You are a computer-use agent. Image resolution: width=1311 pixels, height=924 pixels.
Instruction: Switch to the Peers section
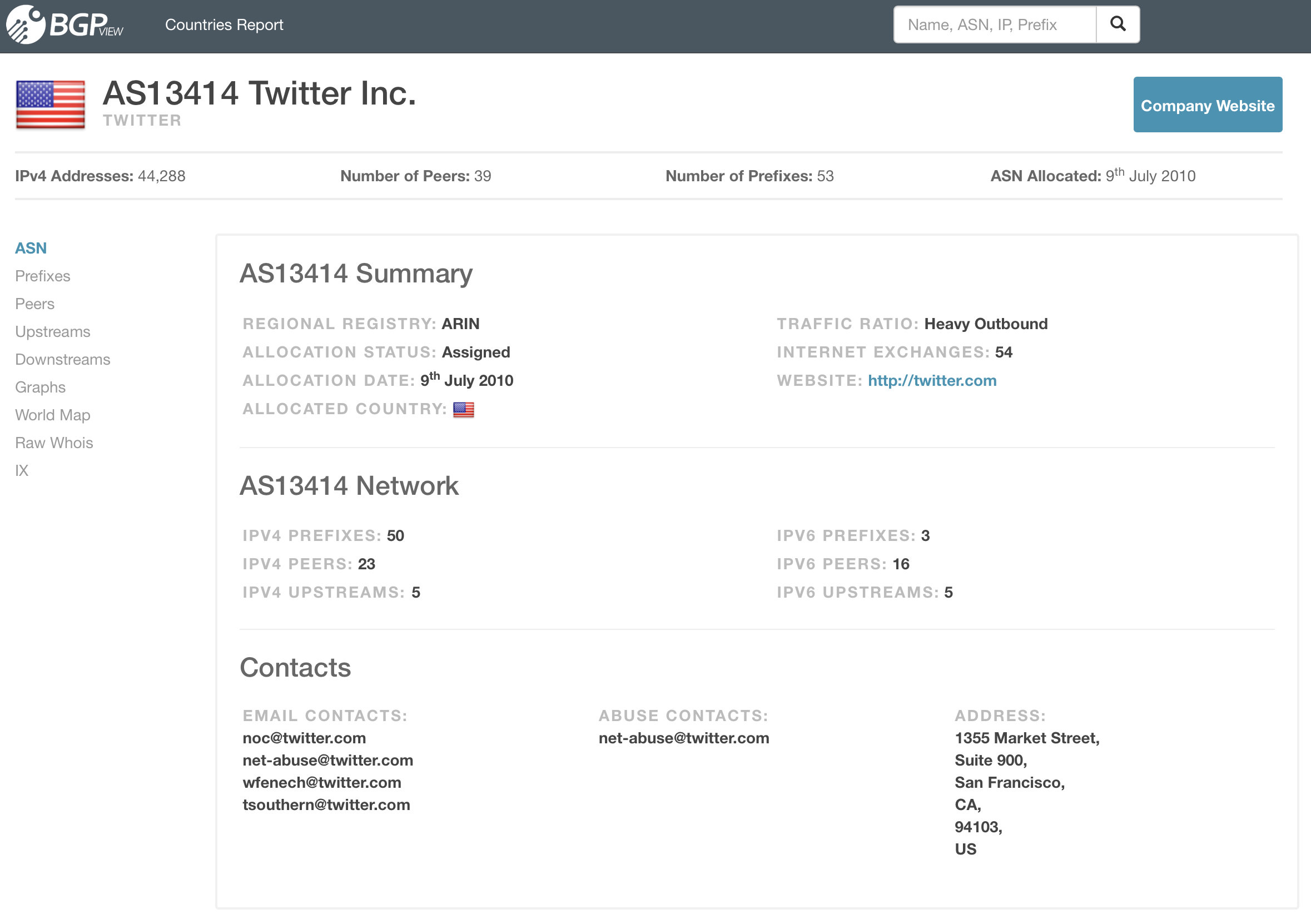coord(35,304)
